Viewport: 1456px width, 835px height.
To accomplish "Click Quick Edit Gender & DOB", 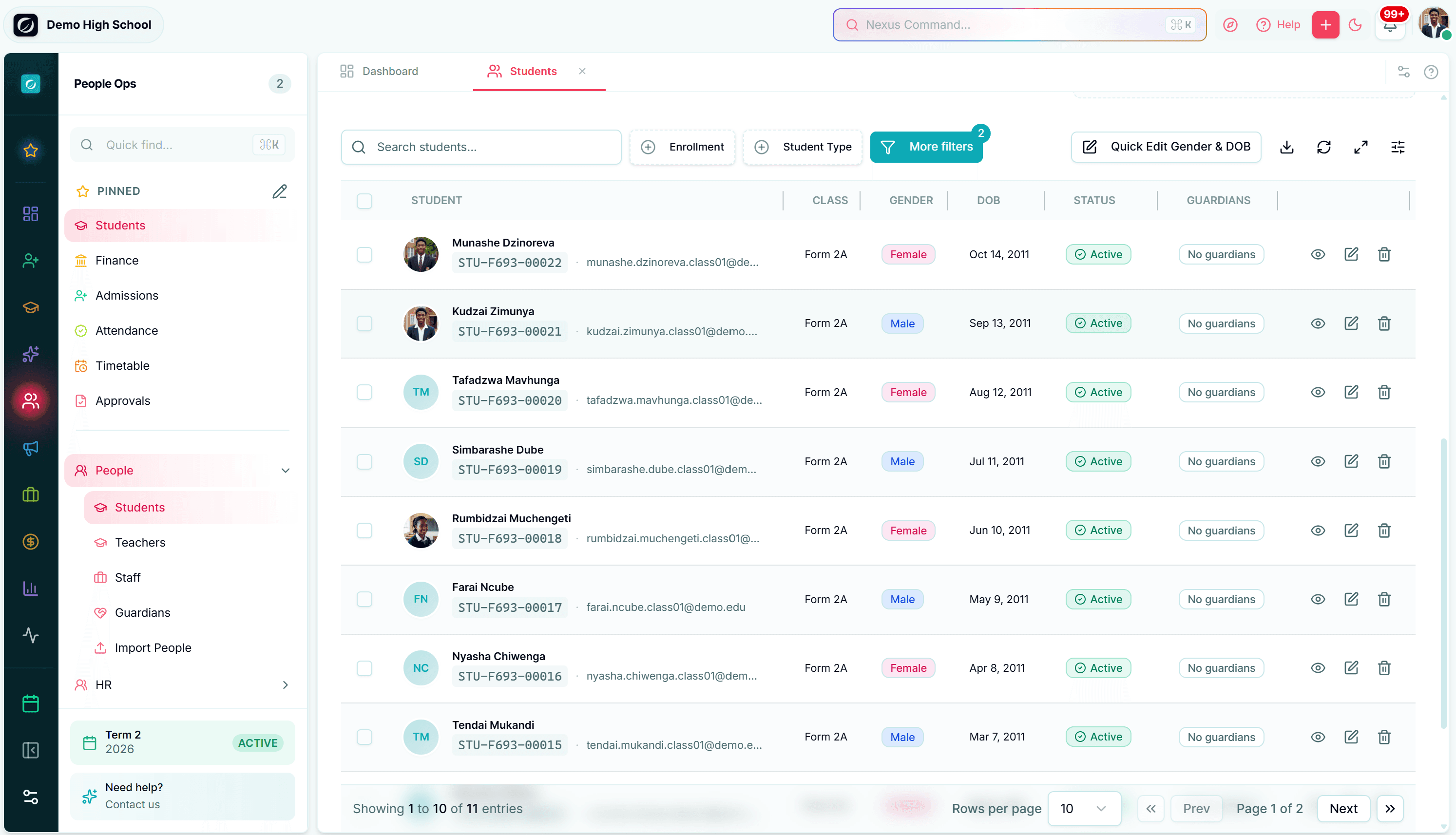I will pos(1166,147).
